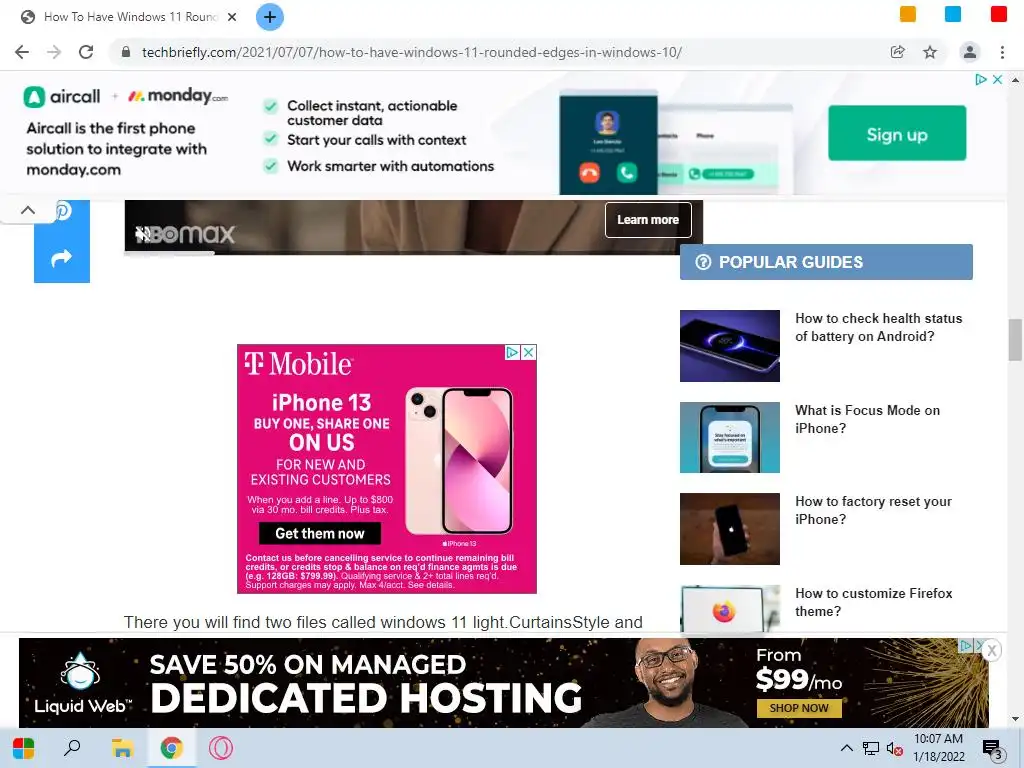Click AdChoices icon on Aircall banner
This screenshot has height=768, width=1024.
click(x=981, y=79)
